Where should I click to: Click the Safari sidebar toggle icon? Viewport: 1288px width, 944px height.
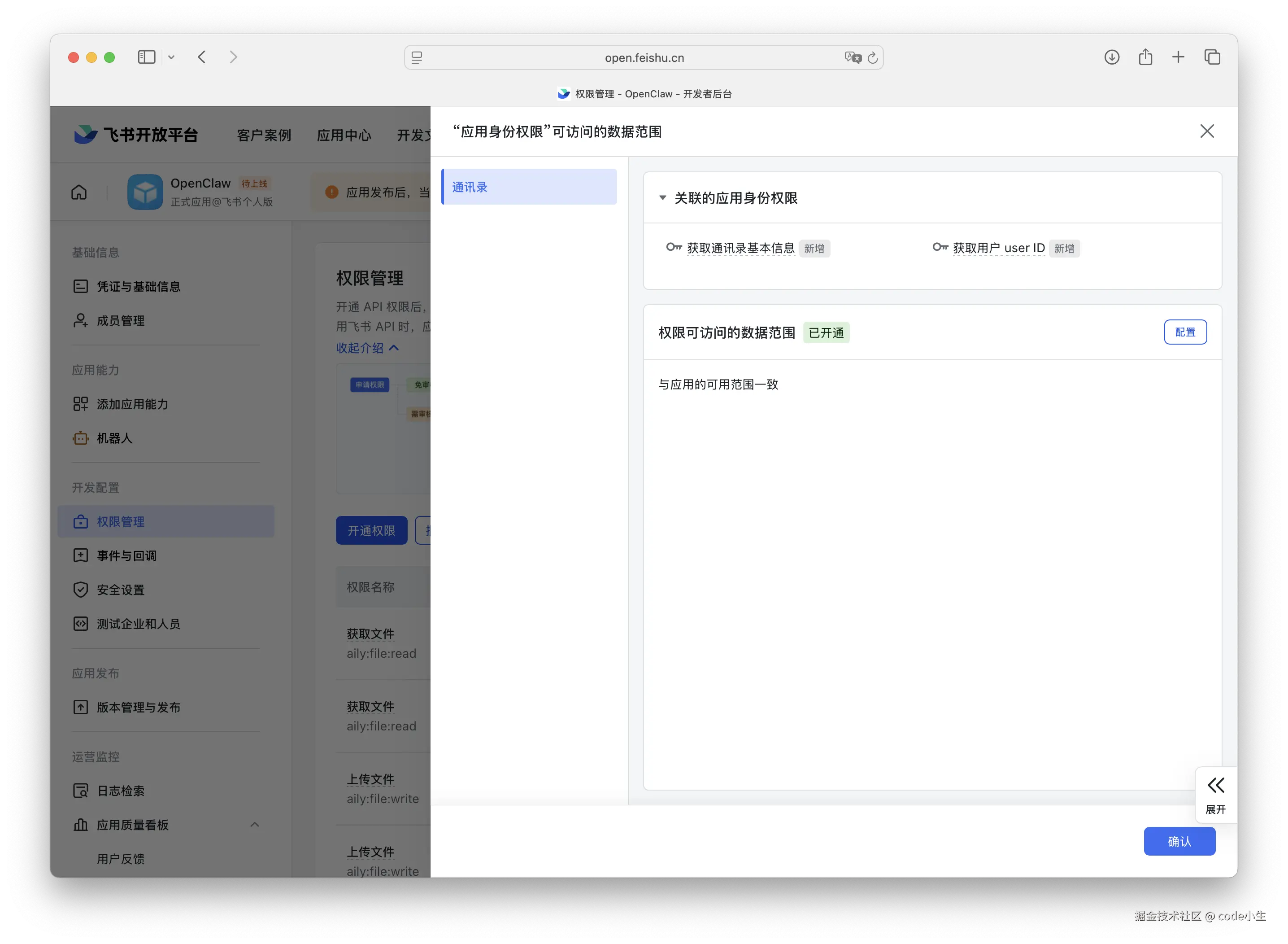(x=146, y=57)
